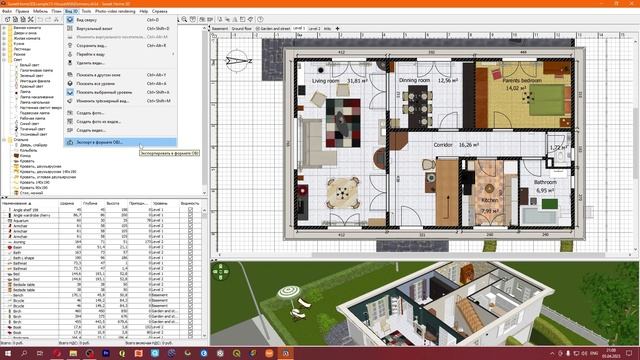Toggle visibility checkbox for Angle shelf 198

pyautogui.click(x=190, y=210)
